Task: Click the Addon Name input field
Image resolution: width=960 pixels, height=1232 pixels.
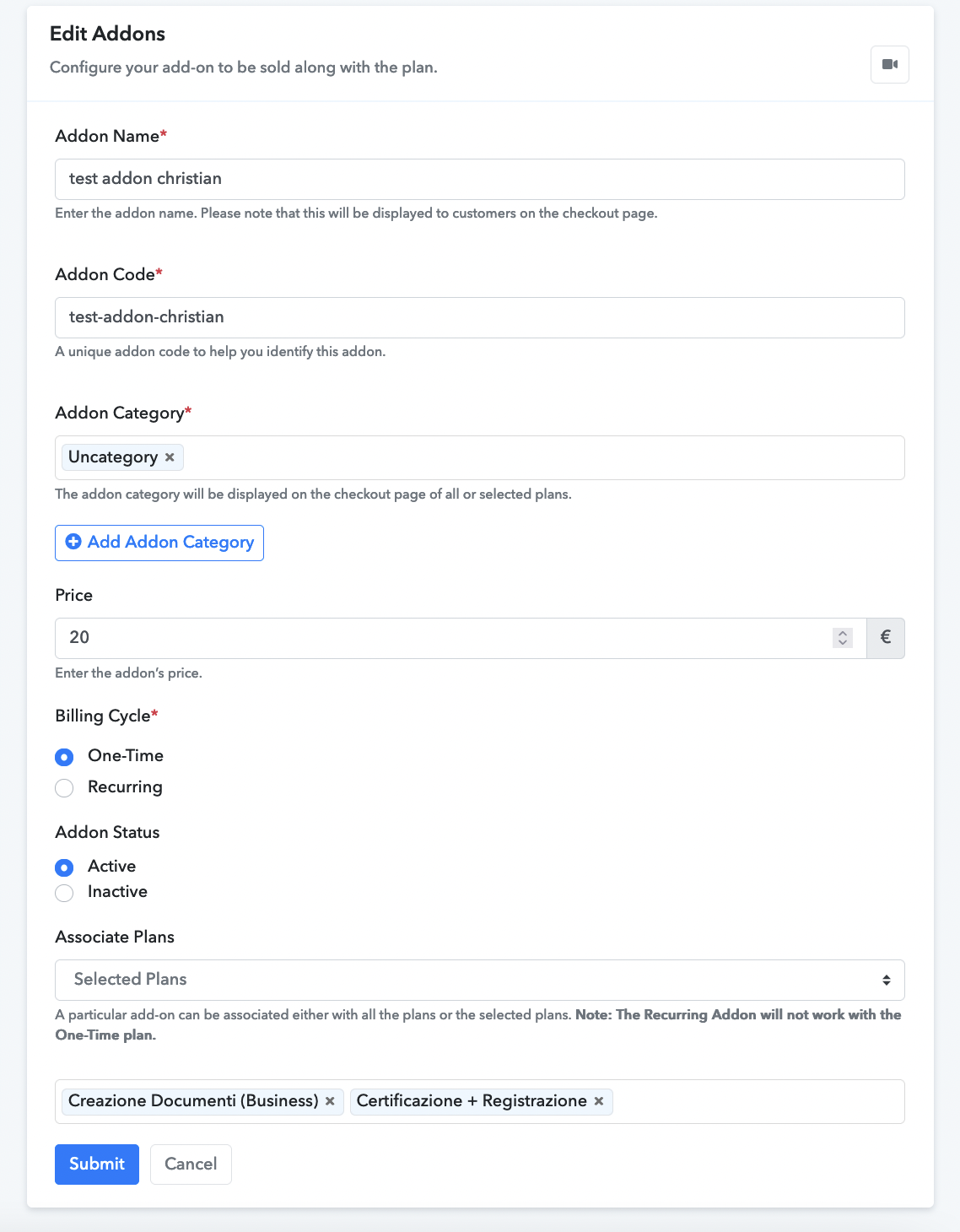Action: (480, 179)
